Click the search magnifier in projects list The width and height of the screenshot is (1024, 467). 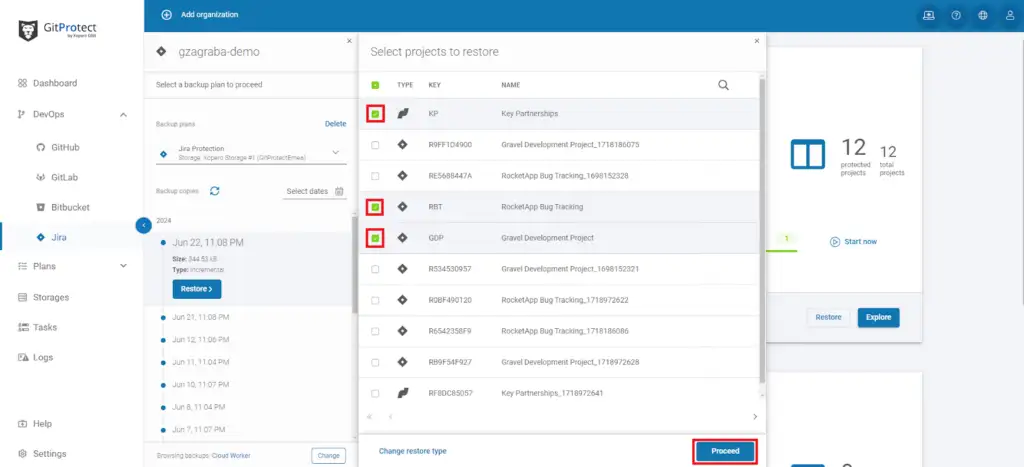[x=723, y=85]
